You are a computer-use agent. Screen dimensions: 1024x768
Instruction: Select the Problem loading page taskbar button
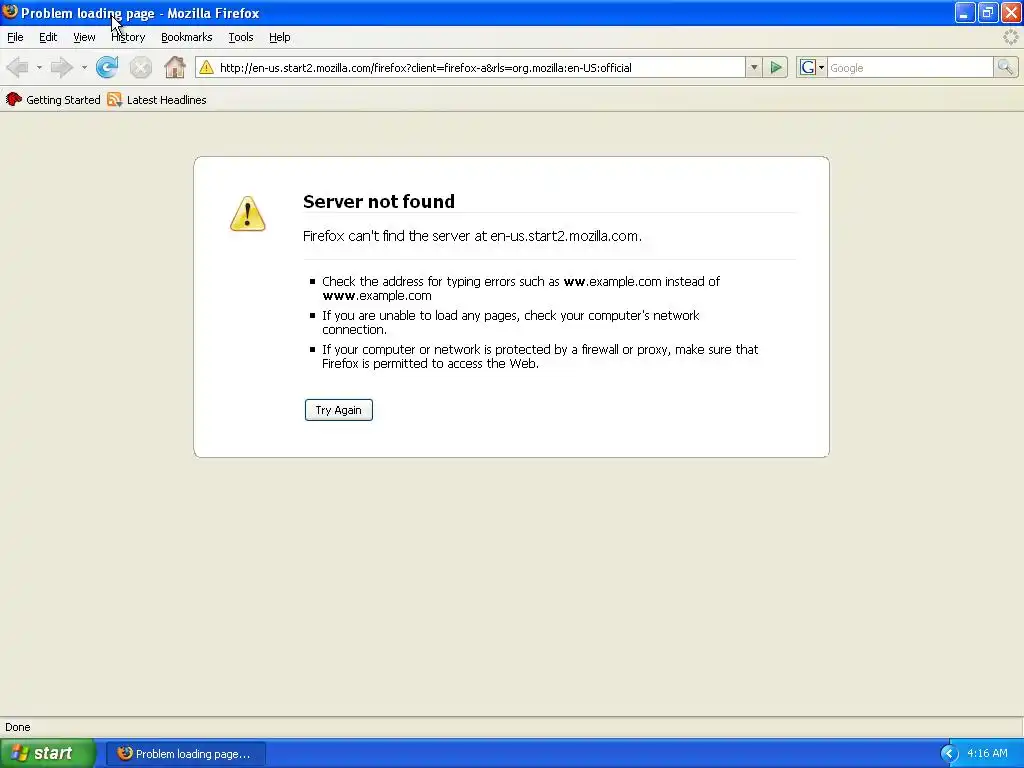[x=186, y=753]
